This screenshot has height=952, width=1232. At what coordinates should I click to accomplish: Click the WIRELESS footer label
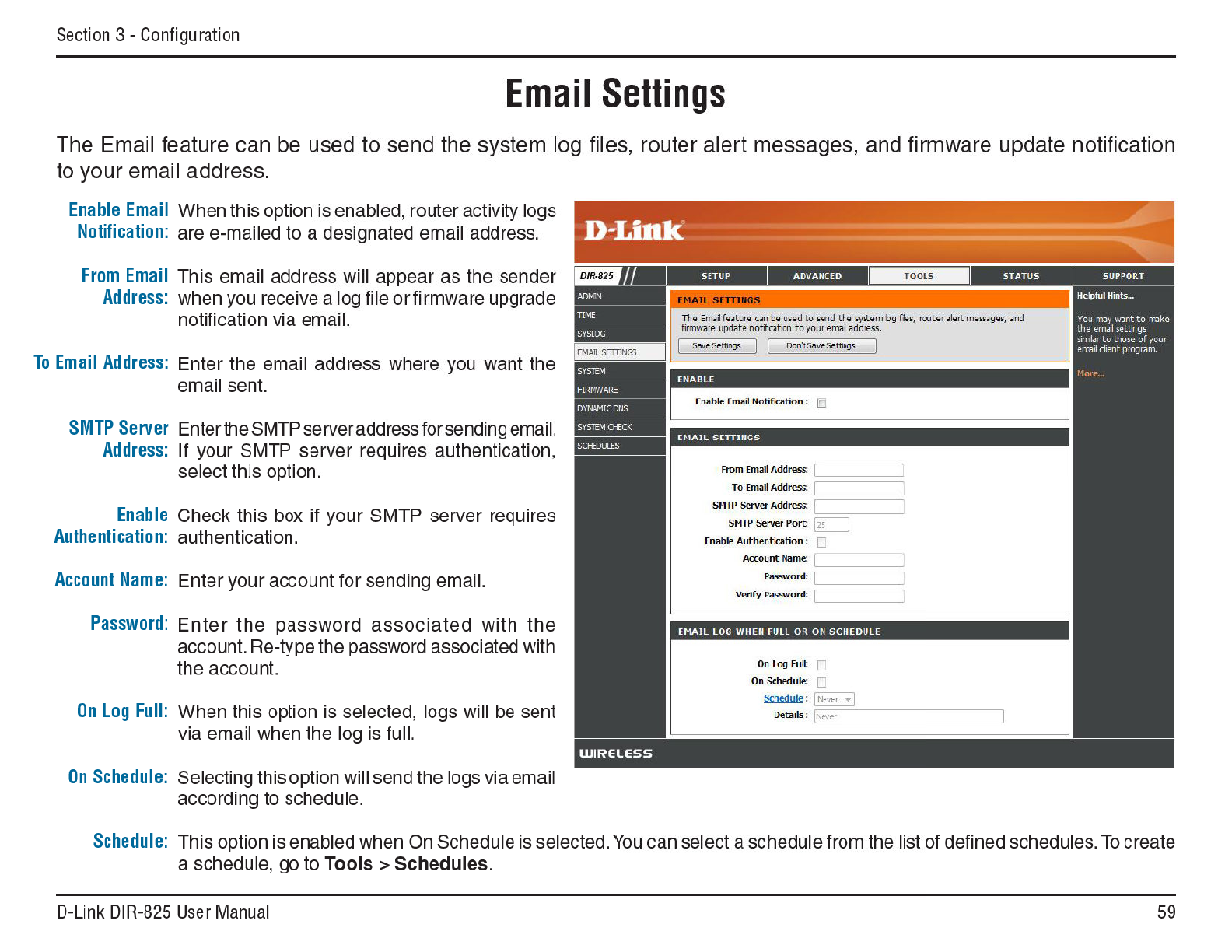point(616,754)
